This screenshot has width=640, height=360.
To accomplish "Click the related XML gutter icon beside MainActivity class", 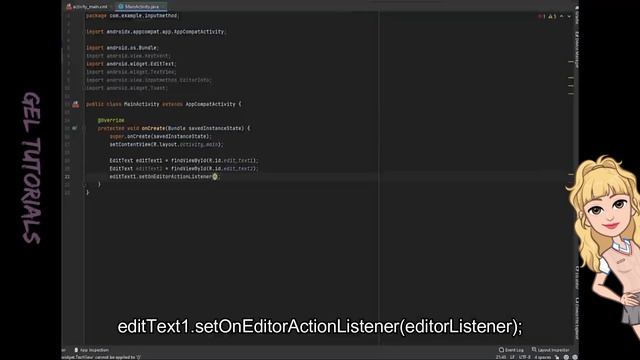I will 76,104.
